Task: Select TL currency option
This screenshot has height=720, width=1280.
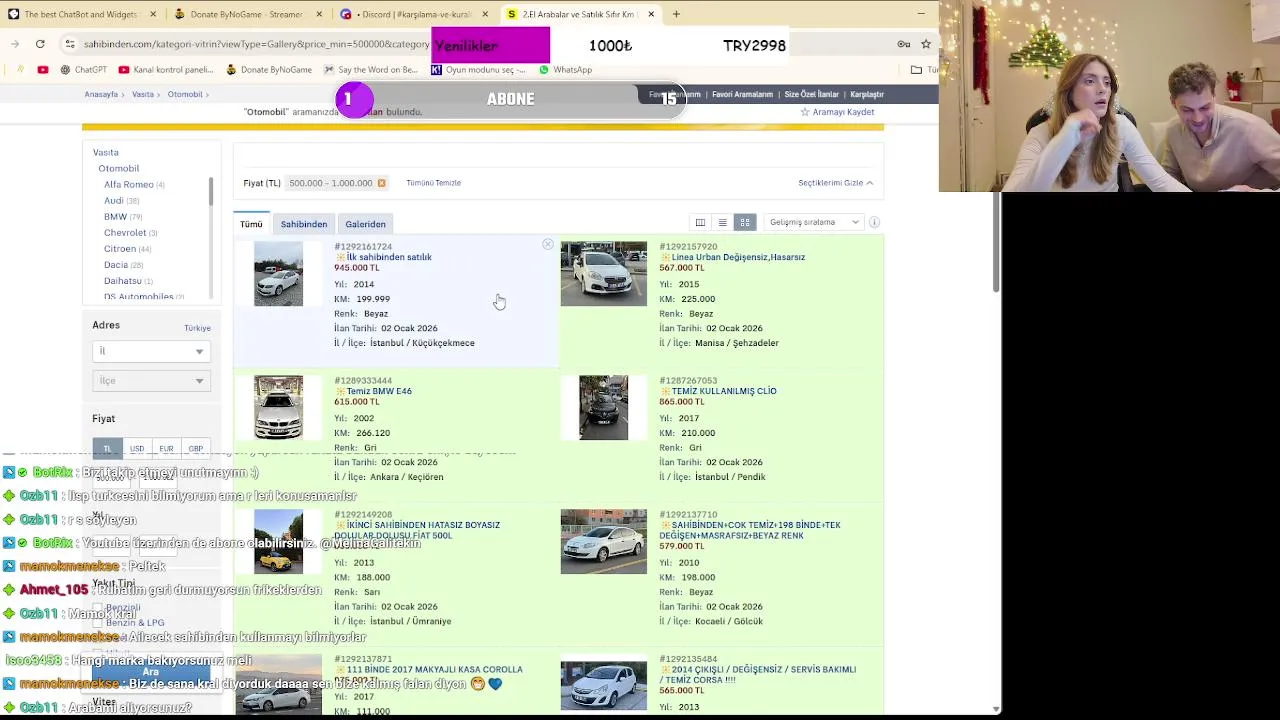Action: click(107, 448)
